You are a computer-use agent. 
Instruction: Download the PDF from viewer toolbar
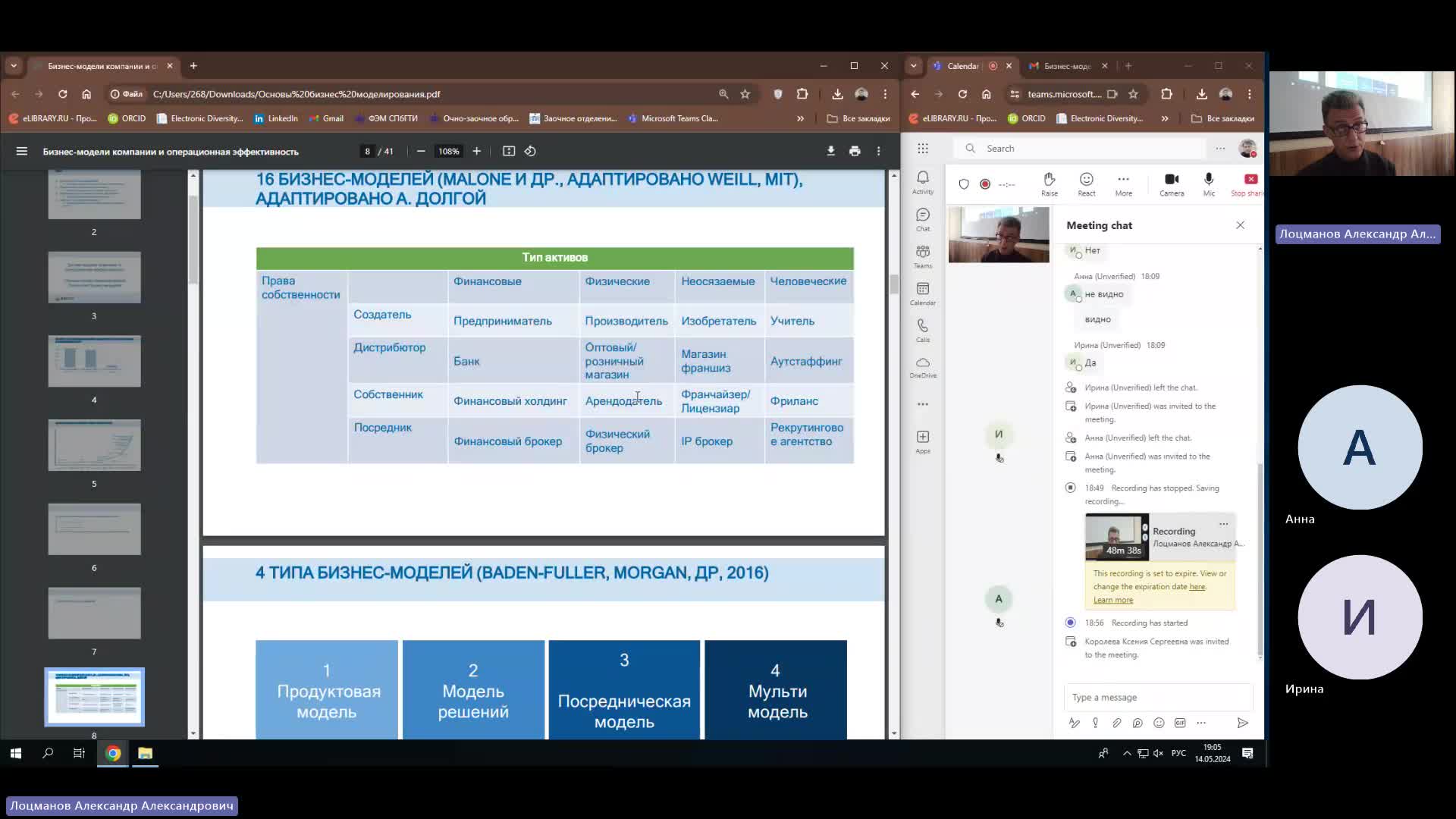pyautogui.click(x=830, y=151)
